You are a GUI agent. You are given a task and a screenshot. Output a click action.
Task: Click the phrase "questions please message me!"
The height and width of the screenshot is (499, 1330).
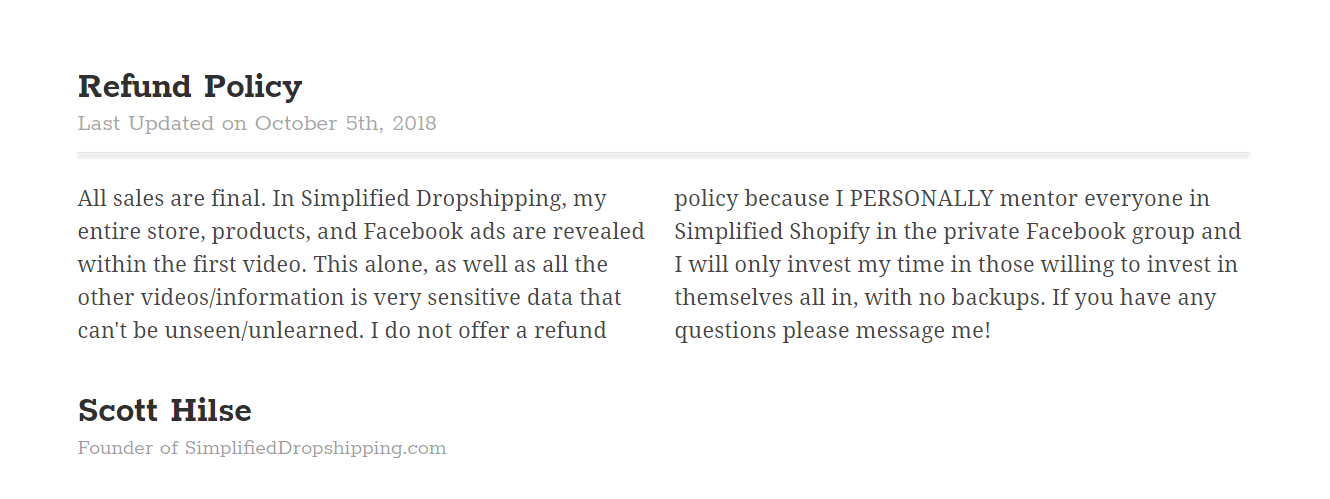(832, 330)
